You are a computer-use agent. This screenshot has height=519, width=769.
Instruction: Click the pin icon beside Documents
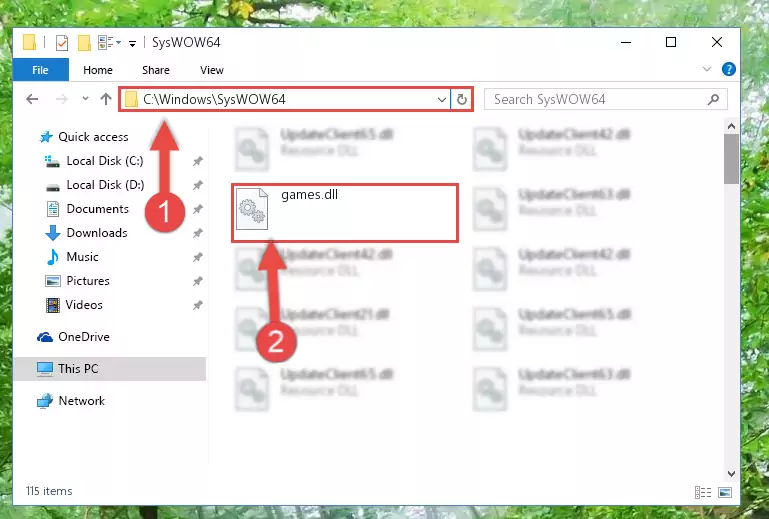point(198,209)
